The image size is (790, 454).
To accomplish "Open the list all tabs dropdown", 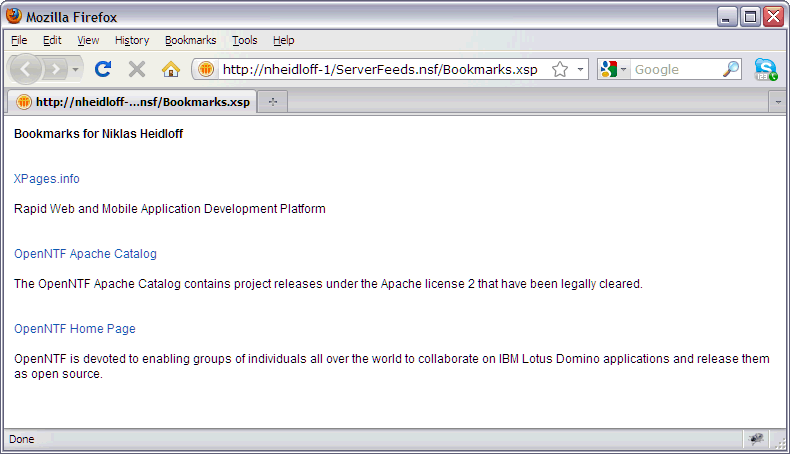I will 778,102.
